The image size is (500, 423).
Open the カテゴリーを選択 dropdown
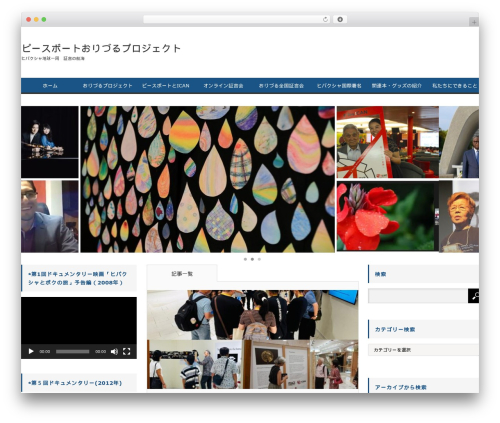[423, 350]
